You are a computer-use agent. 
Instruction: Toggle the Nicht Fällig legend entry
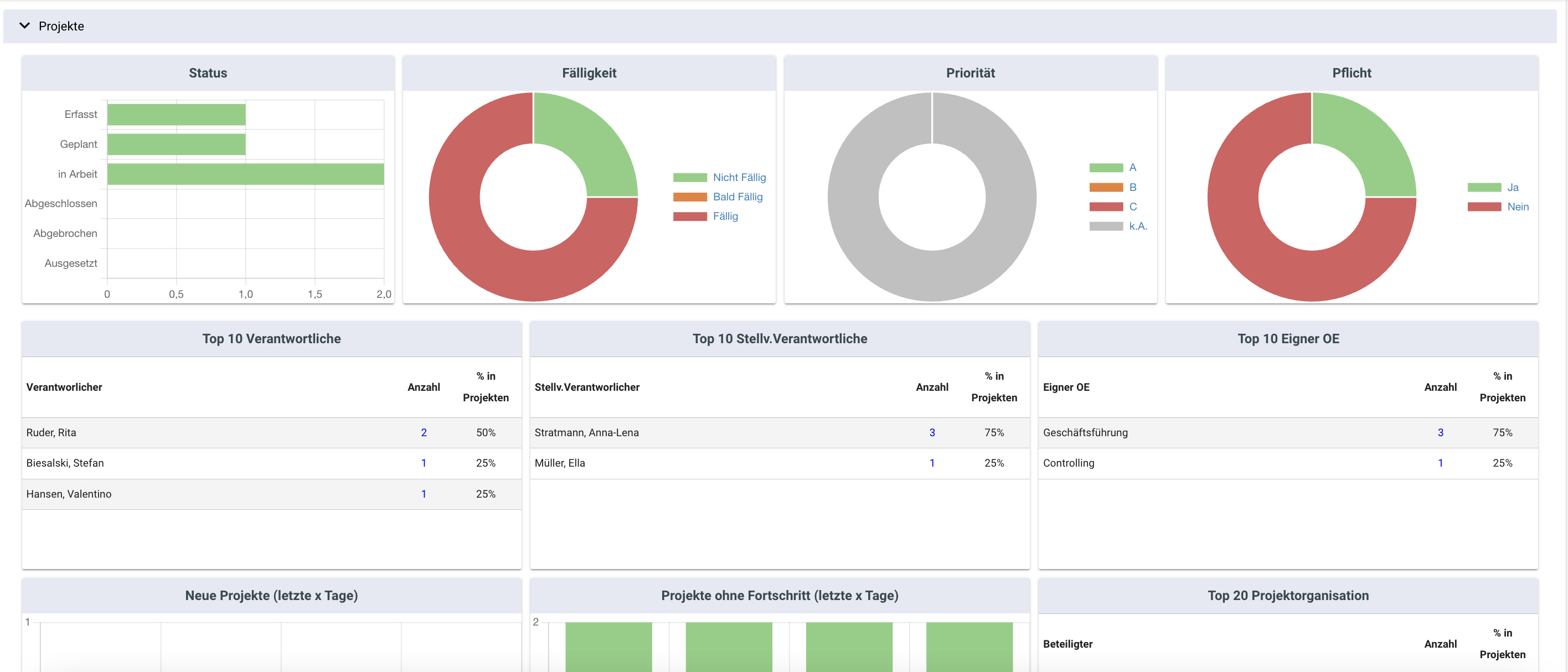(x=739, y=177)
